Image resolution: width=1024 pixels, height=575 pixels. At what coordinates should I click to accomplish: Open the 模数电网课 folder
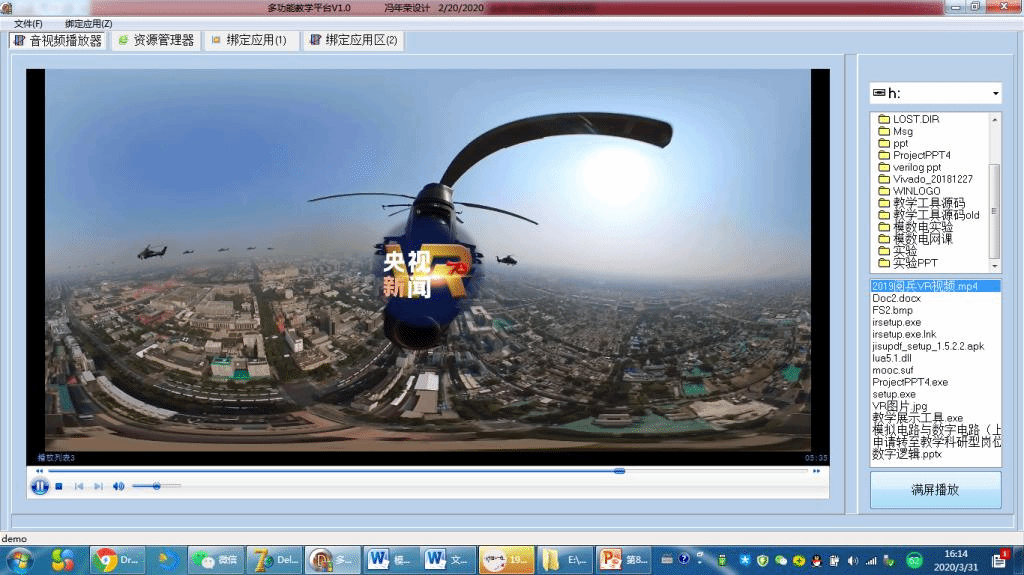[x=916, y=239]
